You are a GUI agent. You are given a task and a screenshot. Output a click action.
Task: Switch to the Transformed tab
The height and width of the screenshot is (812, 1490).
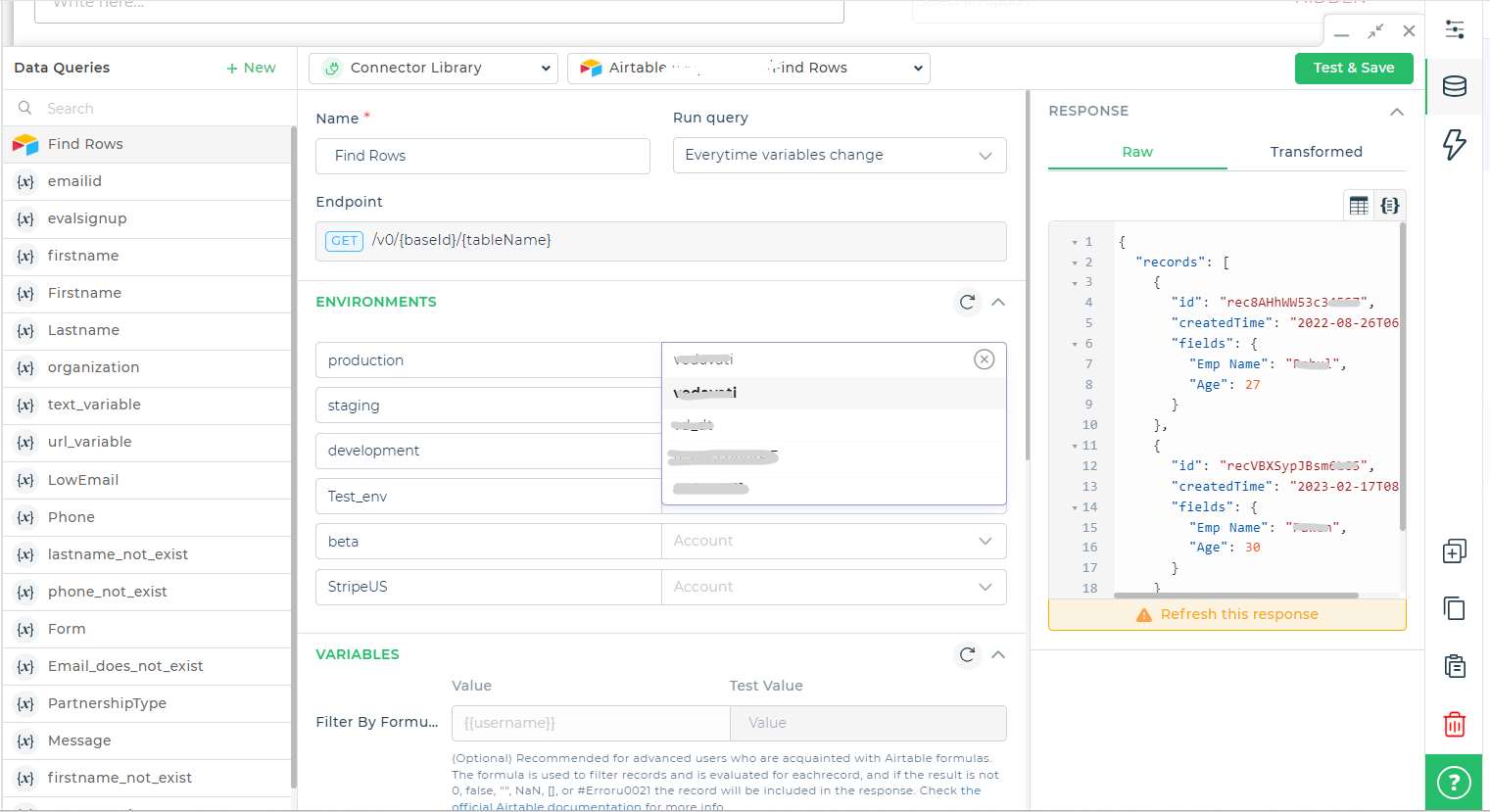(1316, 152)
